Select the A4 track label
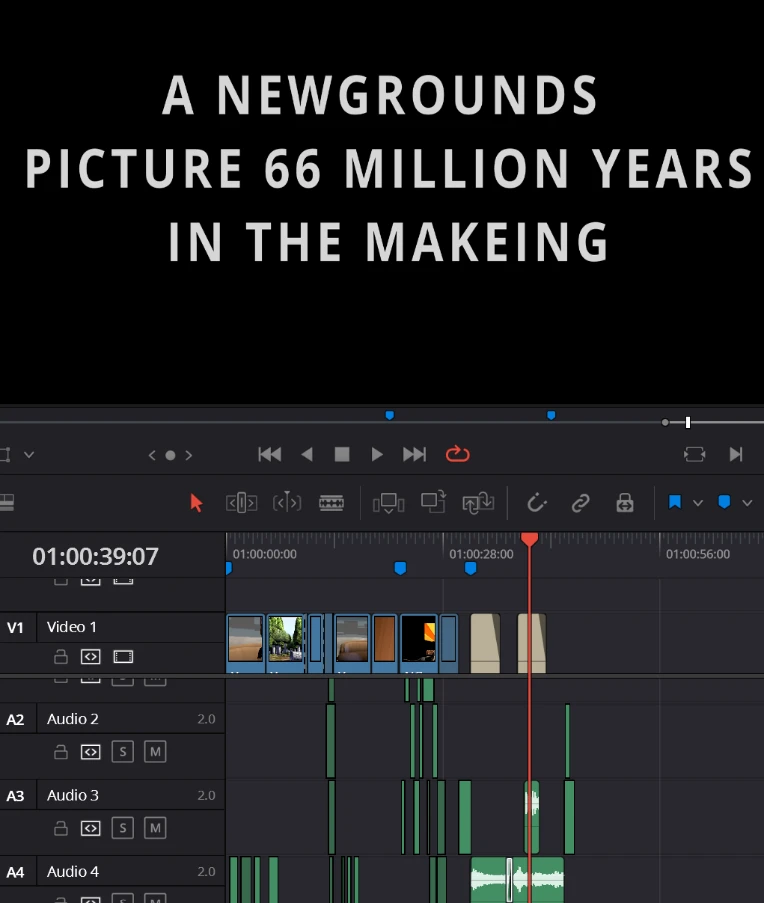 [x=16, y=872]
